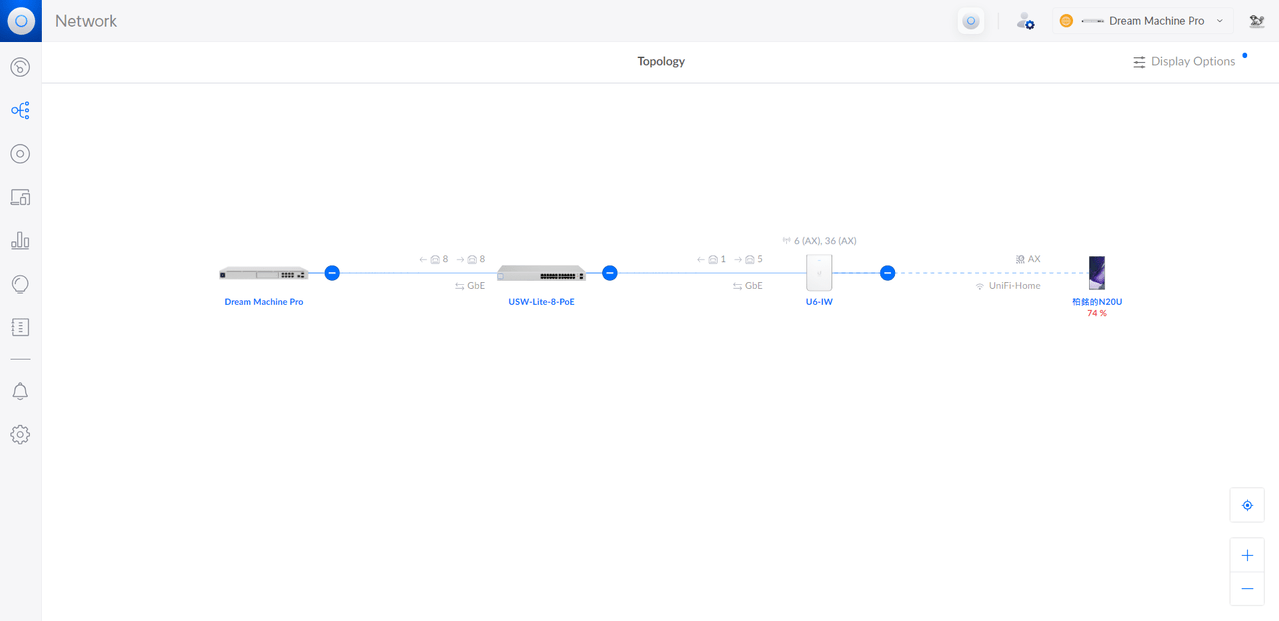Open the Dashboard icon in sidebar
1279x621 pixels.
[x=20, y=67]
